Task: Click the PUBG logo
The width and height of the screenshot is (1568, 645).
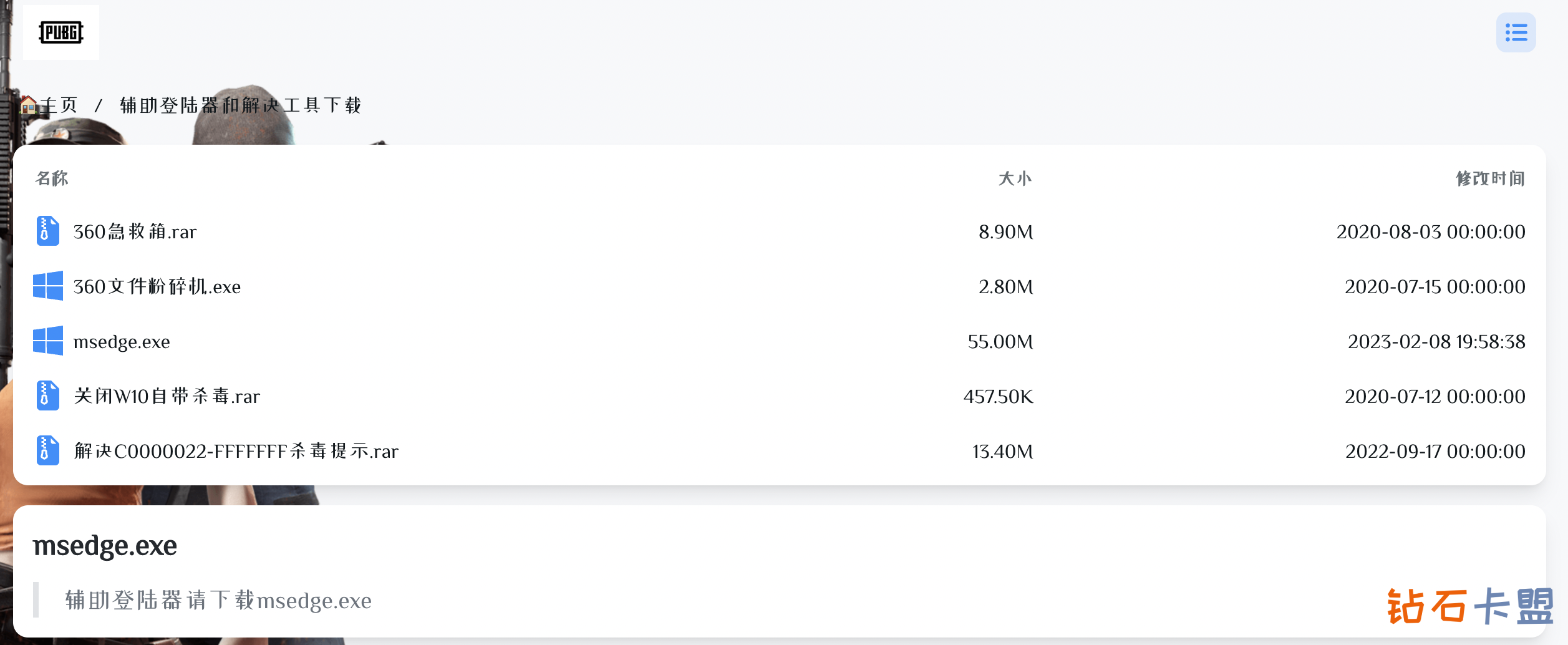Action: click(60, 32)
